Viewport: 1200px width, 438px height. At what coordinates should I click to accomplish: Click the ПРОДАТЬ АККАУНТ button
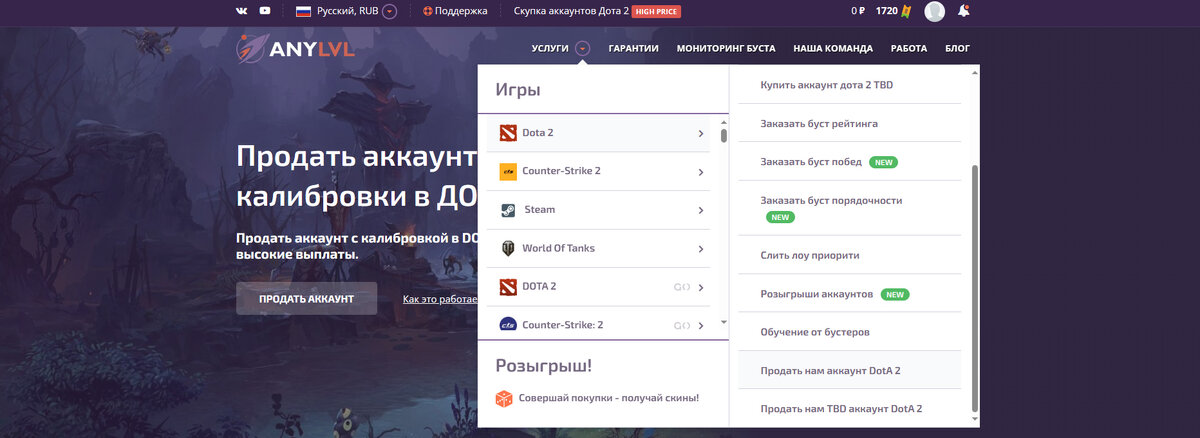[306, 298]
